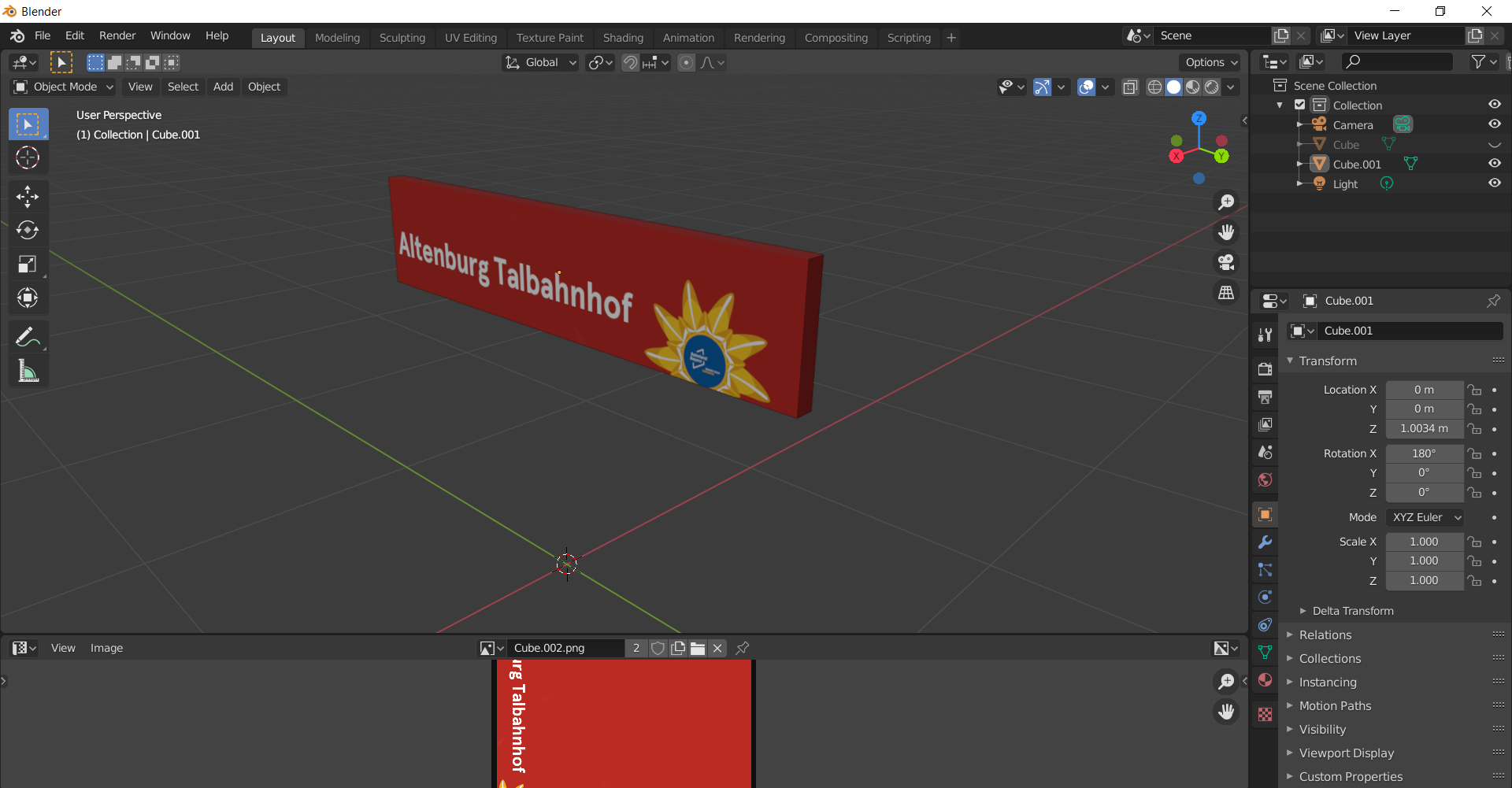Screen dimensions: 1512x788
Task: Select the Measure tool
Action: click(28, 371)
